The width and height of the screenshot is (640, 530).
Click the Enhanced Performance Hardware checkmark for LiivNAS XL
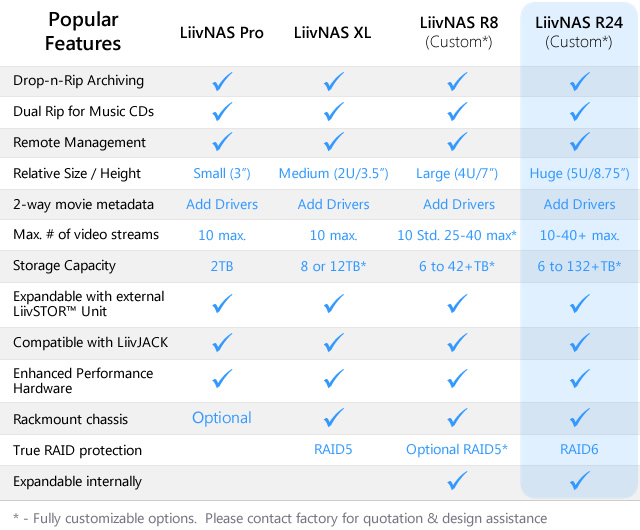point(333,379)
